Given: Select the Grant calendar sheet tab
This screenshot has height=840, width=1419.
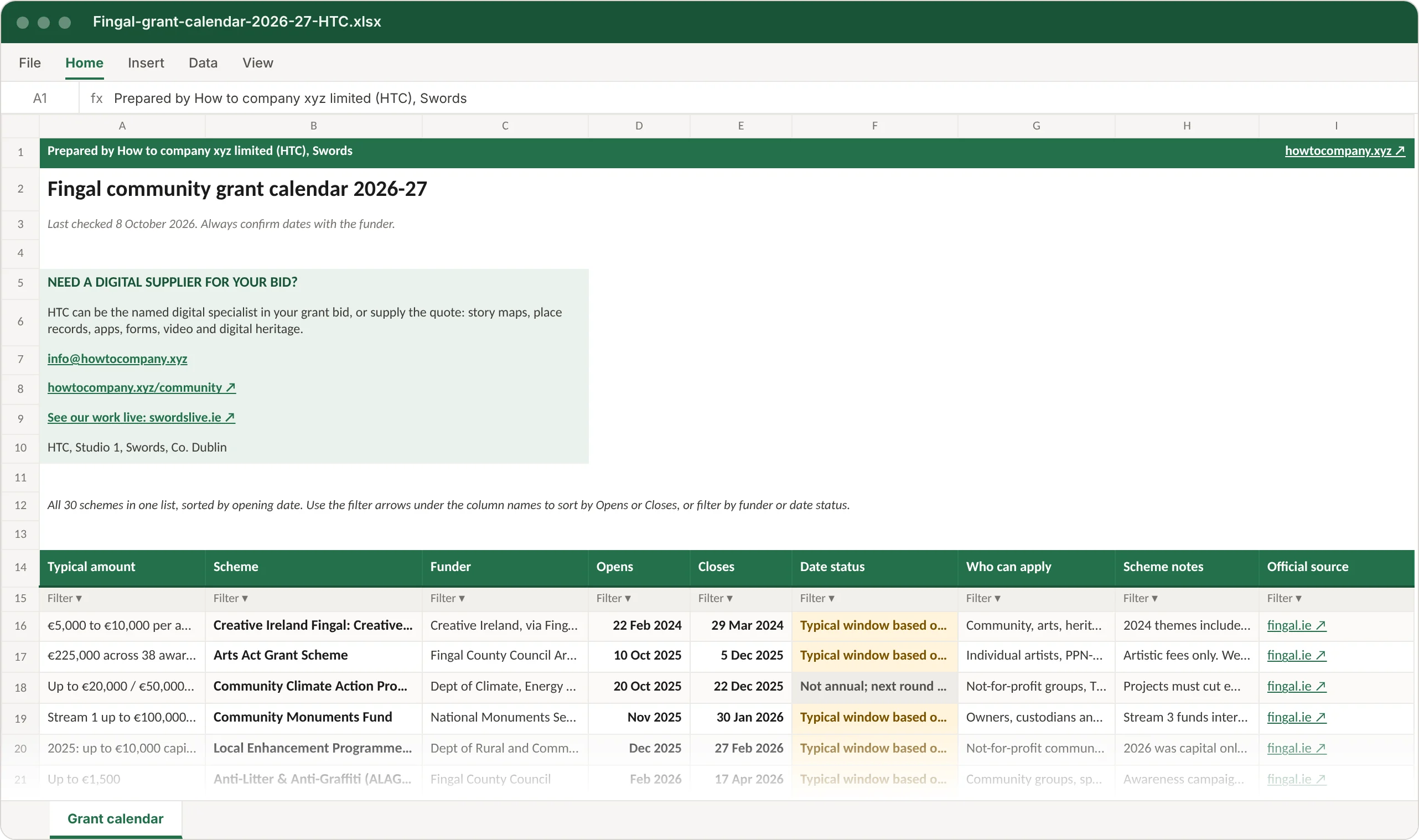Looking at the screenshot, I should pyautogui.click(x=116, y=819).
